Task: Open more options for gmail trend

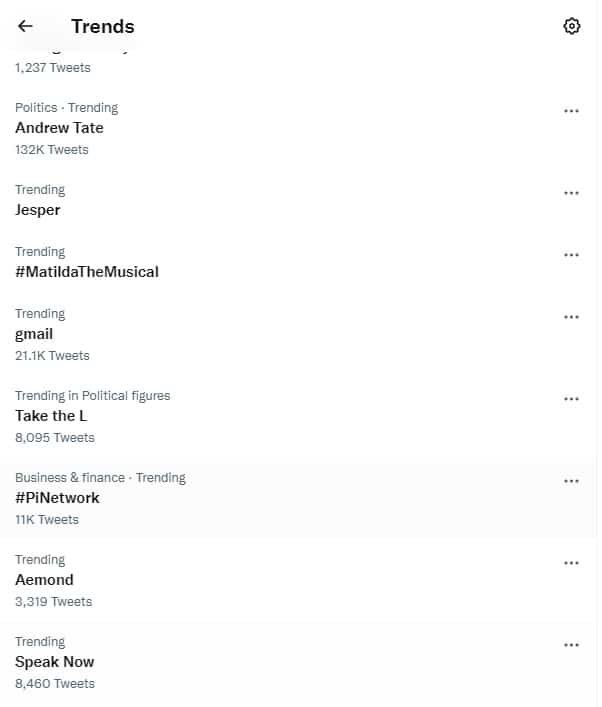Action: pos(571,317)
